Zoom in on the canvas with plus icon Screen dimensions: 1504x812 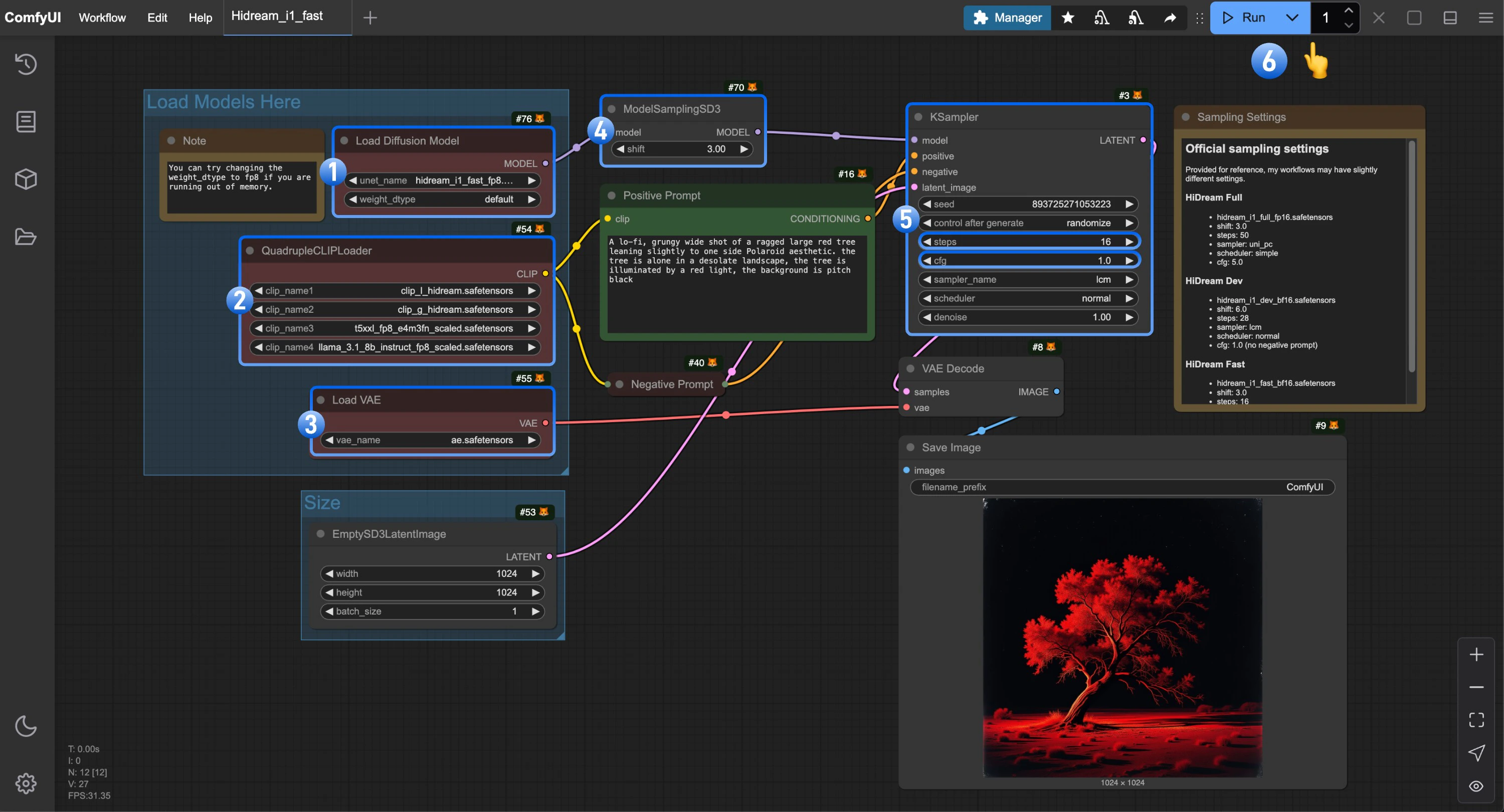pyautogui.click(x=1476, y=654)
